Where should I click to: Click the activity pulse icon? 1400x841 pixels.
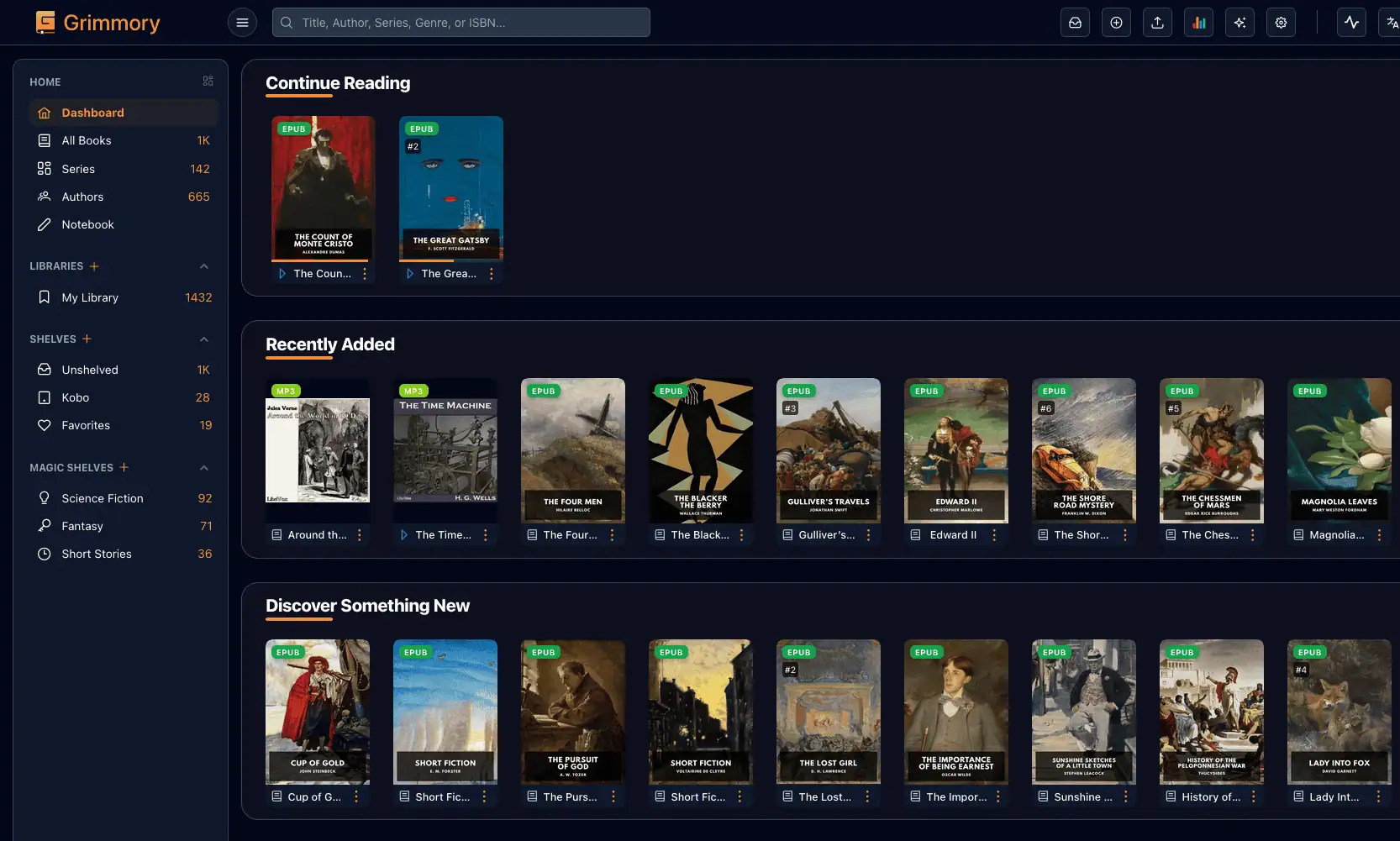[x=1351, y=23]
